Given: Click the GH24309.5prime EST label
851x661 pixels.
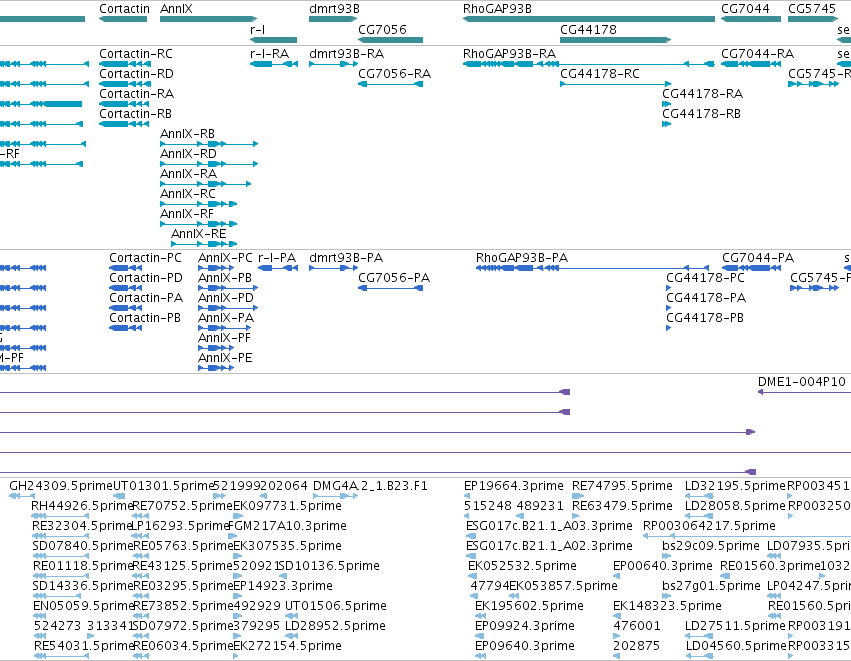Looking at the screenshot, I should coord(61,486).
